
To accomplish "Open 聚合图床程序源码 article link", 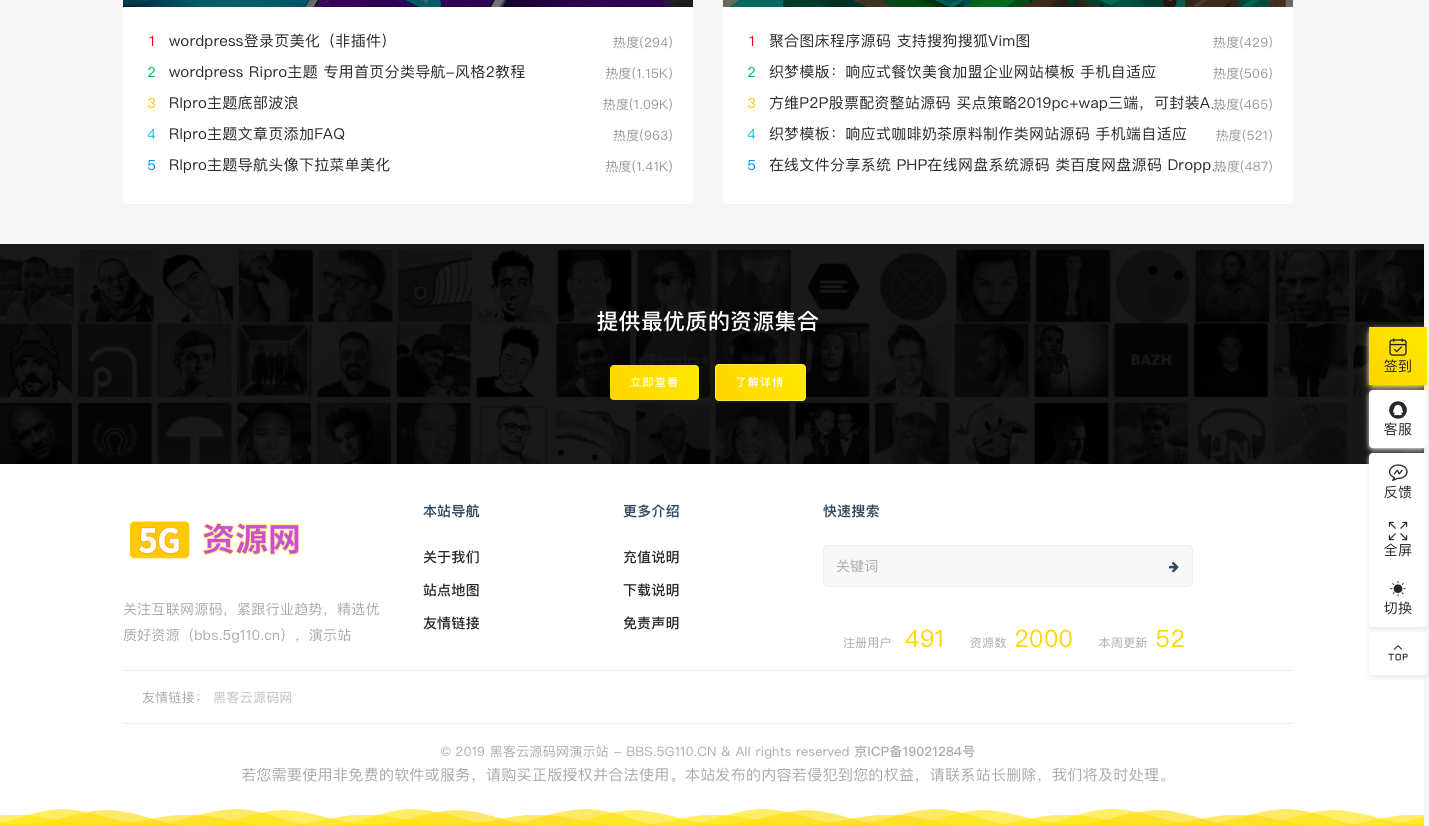I will (x=899, y=41).
